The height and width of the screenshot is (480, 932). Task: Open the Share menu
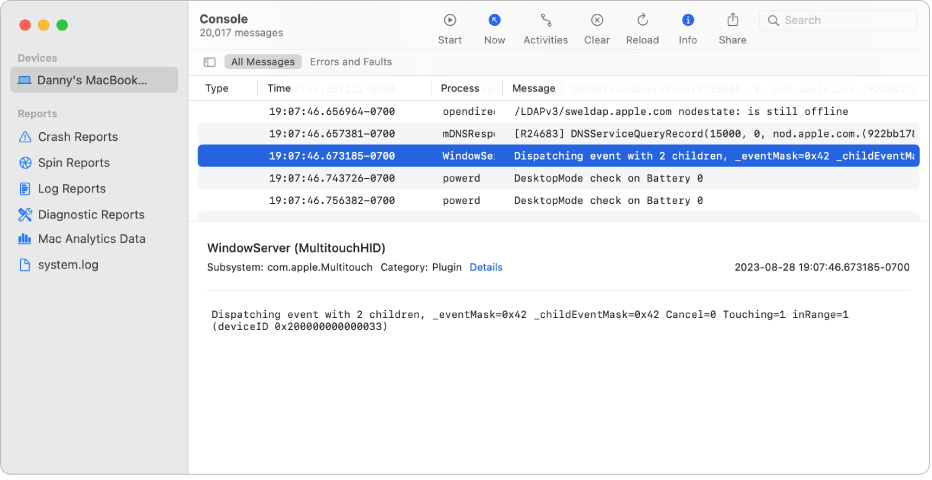coord(732,20)
